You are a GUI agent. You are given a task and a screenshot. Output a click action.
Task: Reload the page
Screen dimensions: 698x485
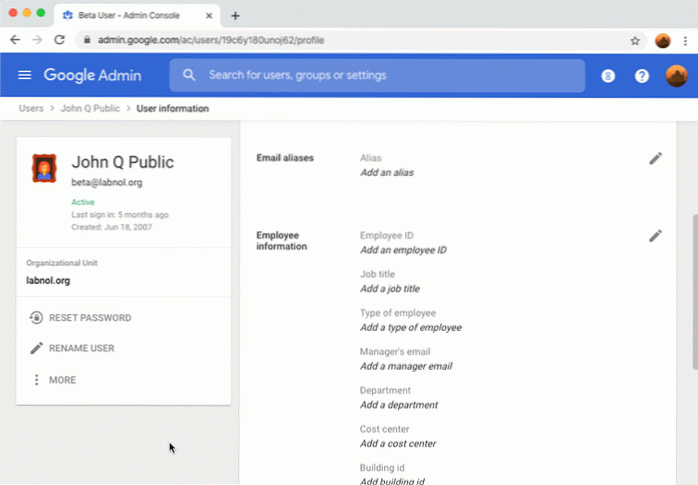[x=60, y=40]
